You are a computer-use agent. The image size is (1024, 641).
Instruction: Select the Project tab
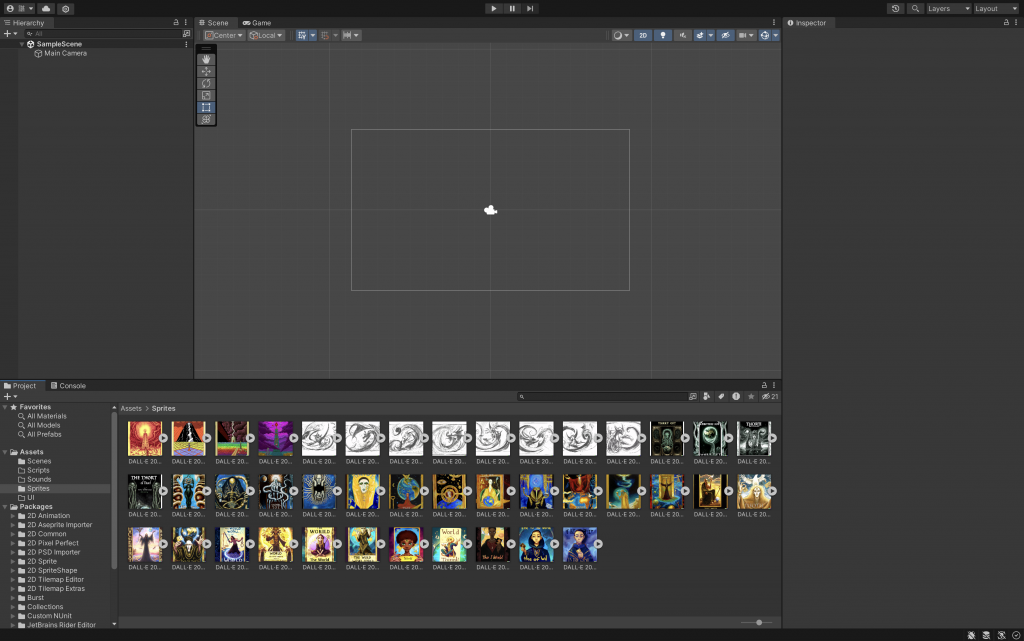point(21,386)
